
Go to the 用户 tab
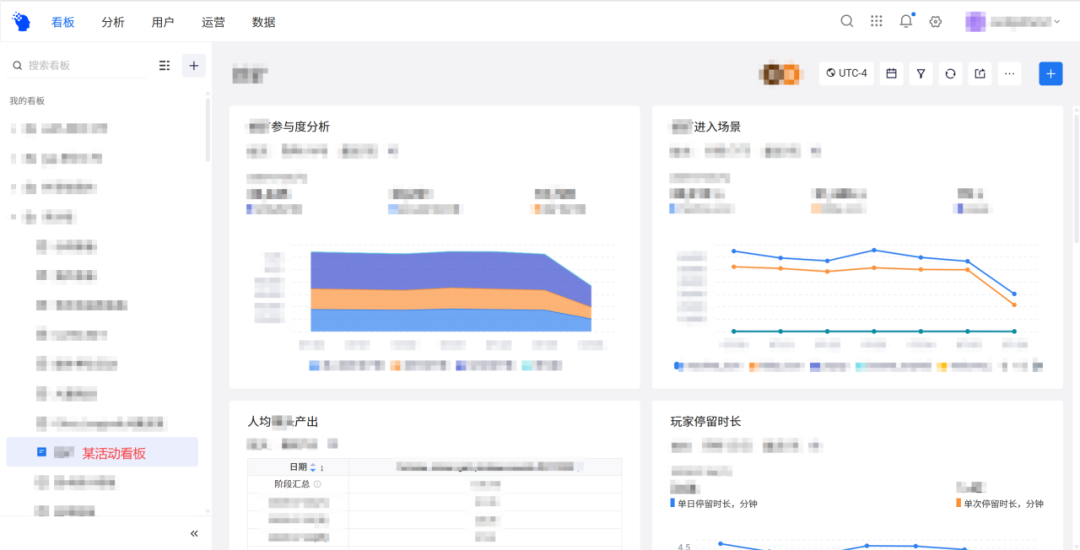click(x=163, y=22)
